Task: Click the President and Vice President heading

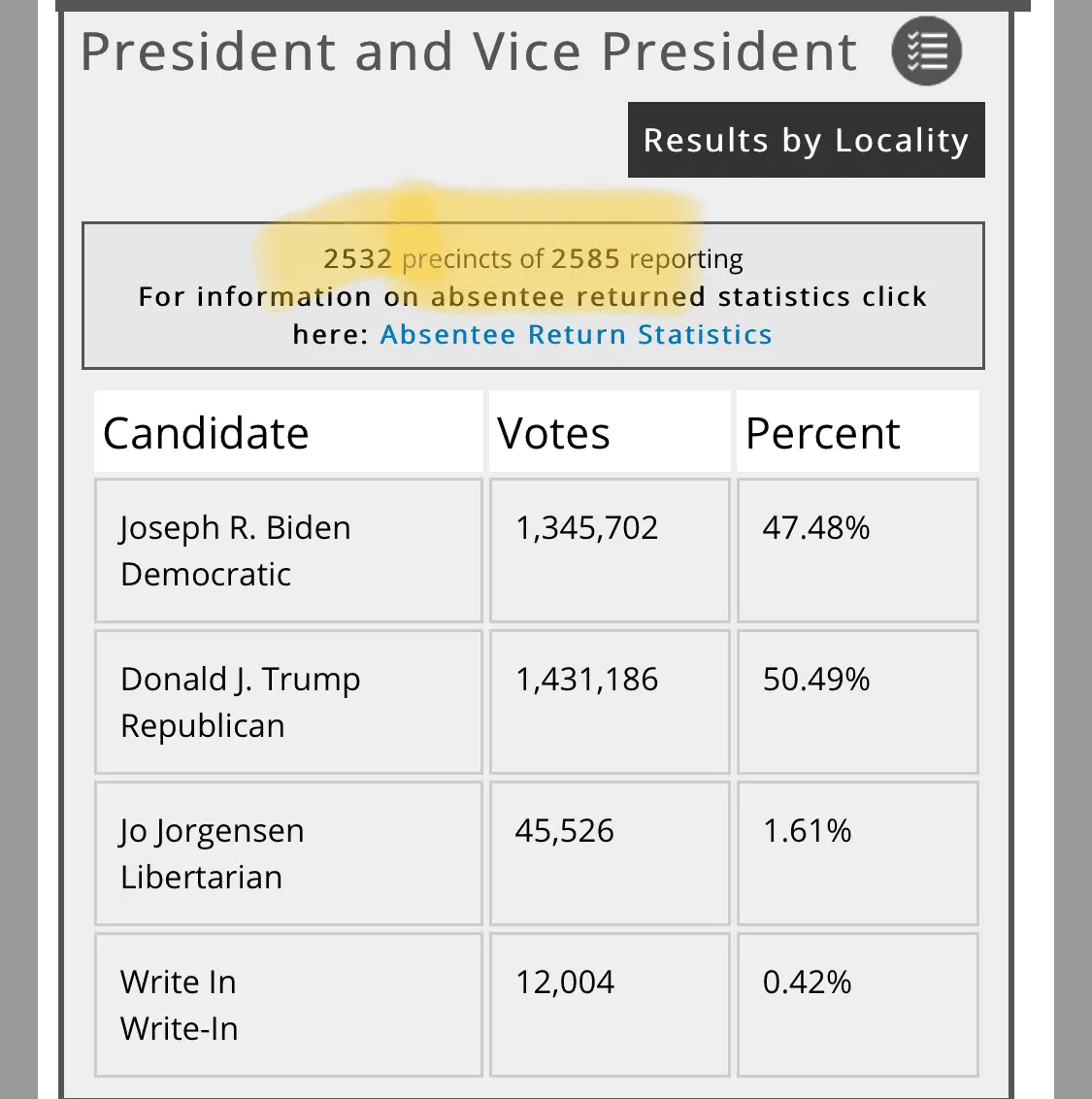Action: tap(469, 52)
